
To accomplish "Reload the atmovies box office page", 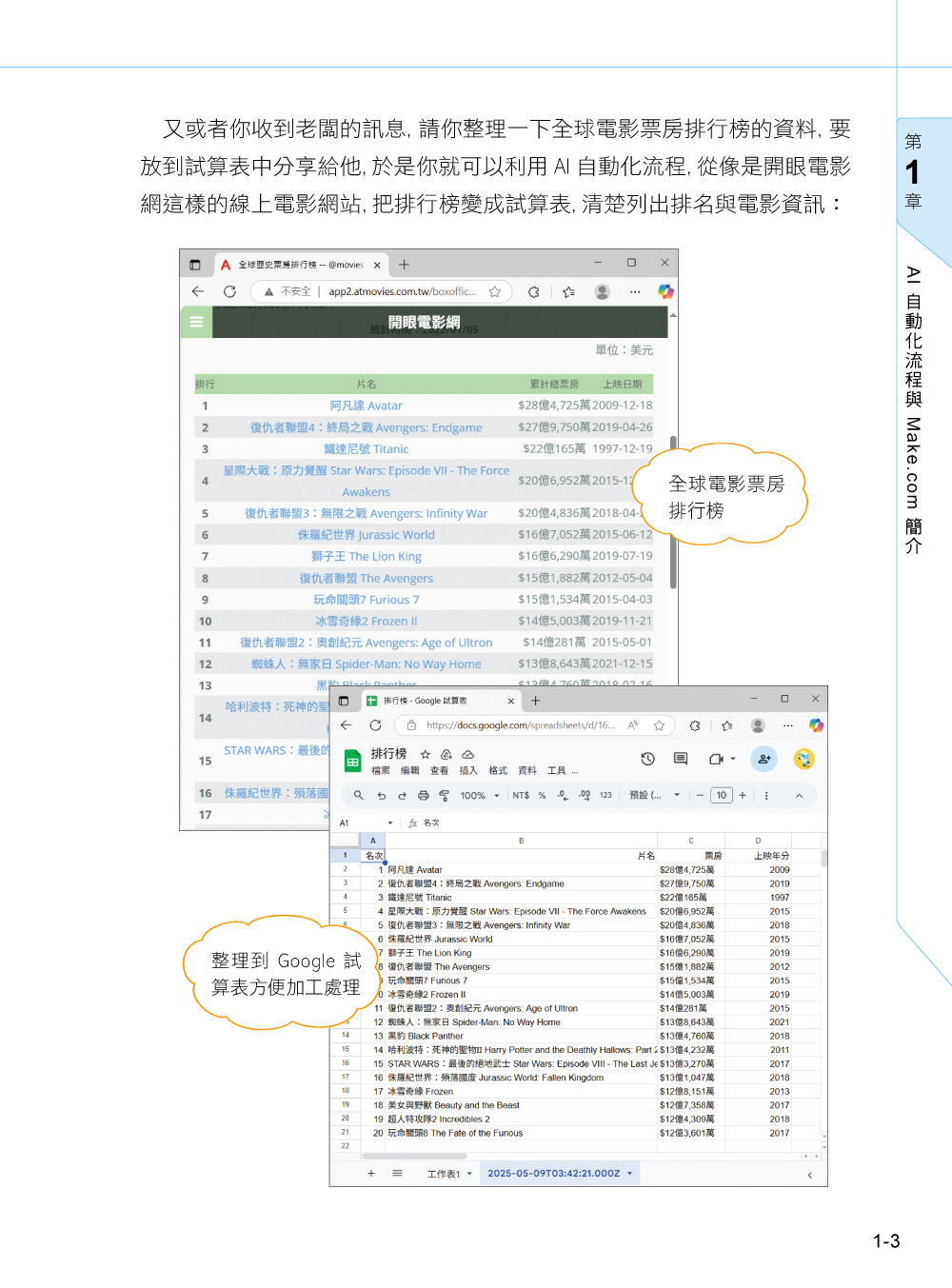I will 229,291.
